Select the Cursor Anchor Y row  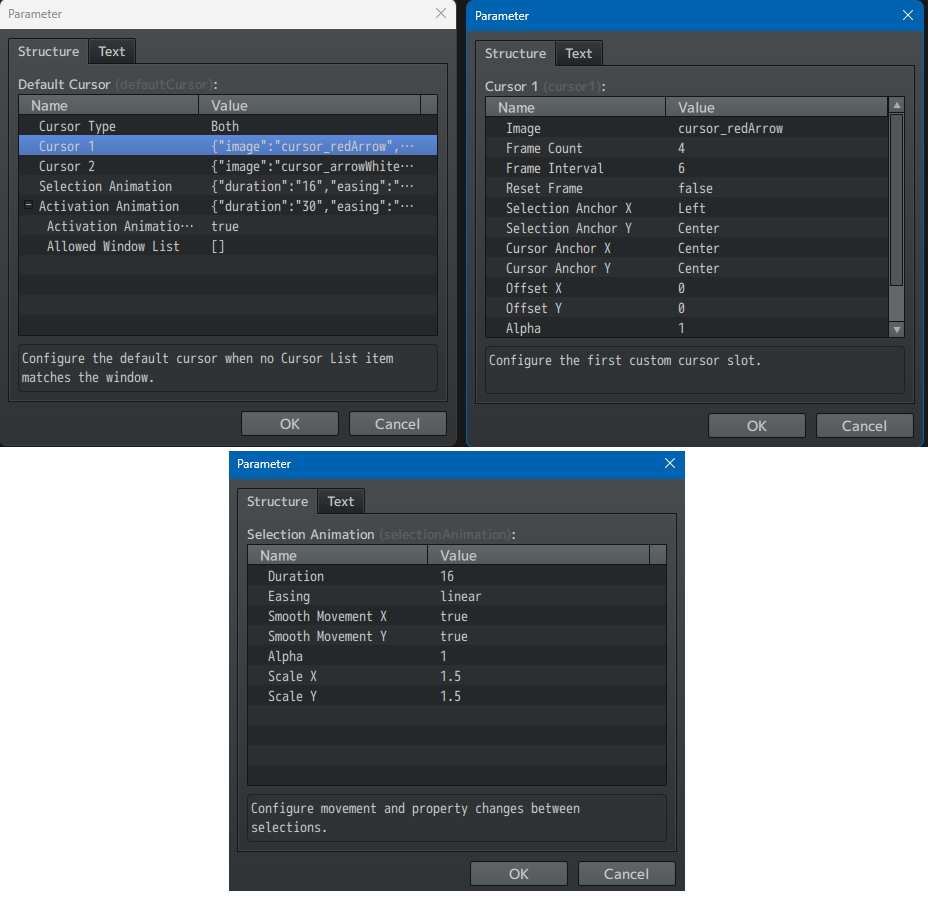click(687, 269)
